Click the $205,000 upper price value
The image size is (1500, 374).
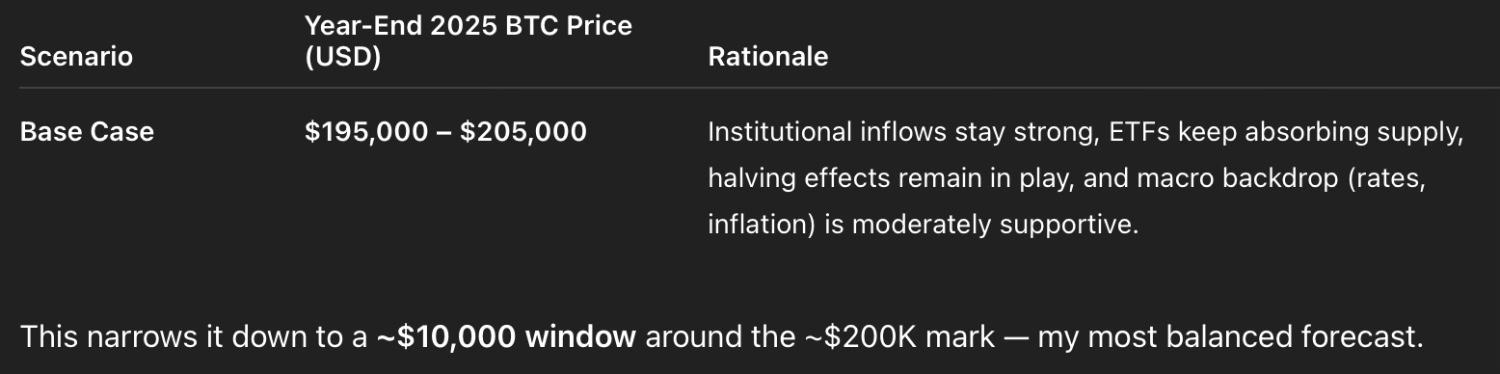[523, 132]
